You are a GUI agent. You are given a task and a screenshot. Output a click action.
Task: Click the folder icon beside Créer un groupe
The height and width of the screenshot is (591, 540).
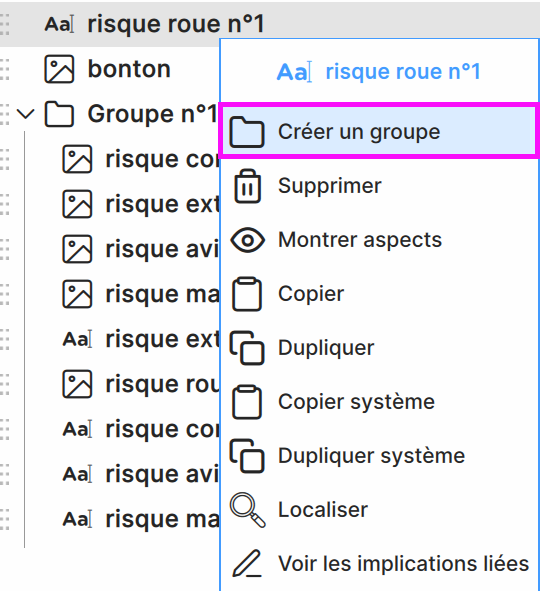(247, 132)
